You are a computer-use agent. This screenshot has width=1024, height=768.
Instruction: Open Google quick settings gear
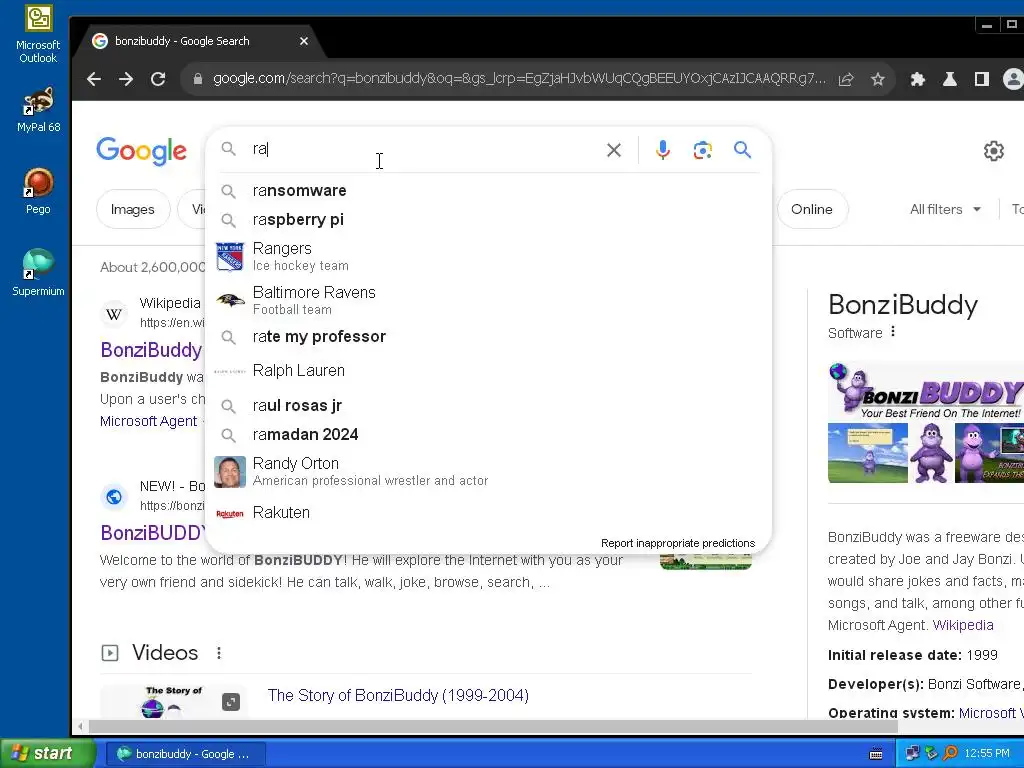pyautogui.click(x=994, y=151)
